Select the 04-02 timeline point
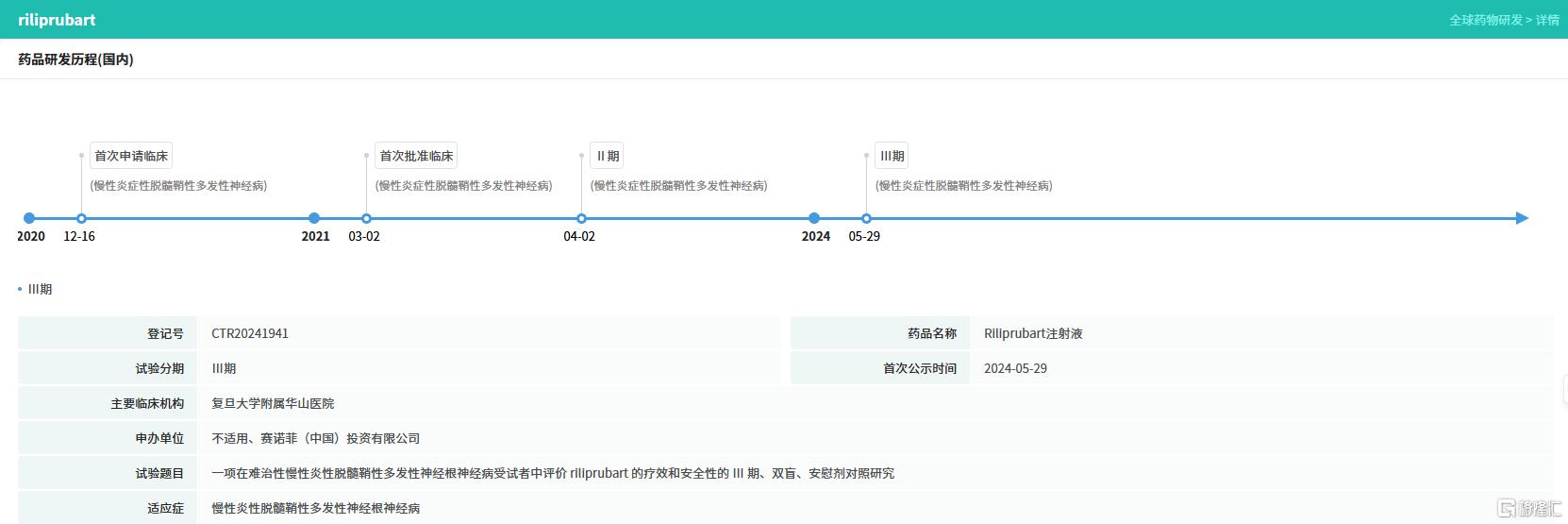Screen dimensions: 1568x524 point(581,218)
